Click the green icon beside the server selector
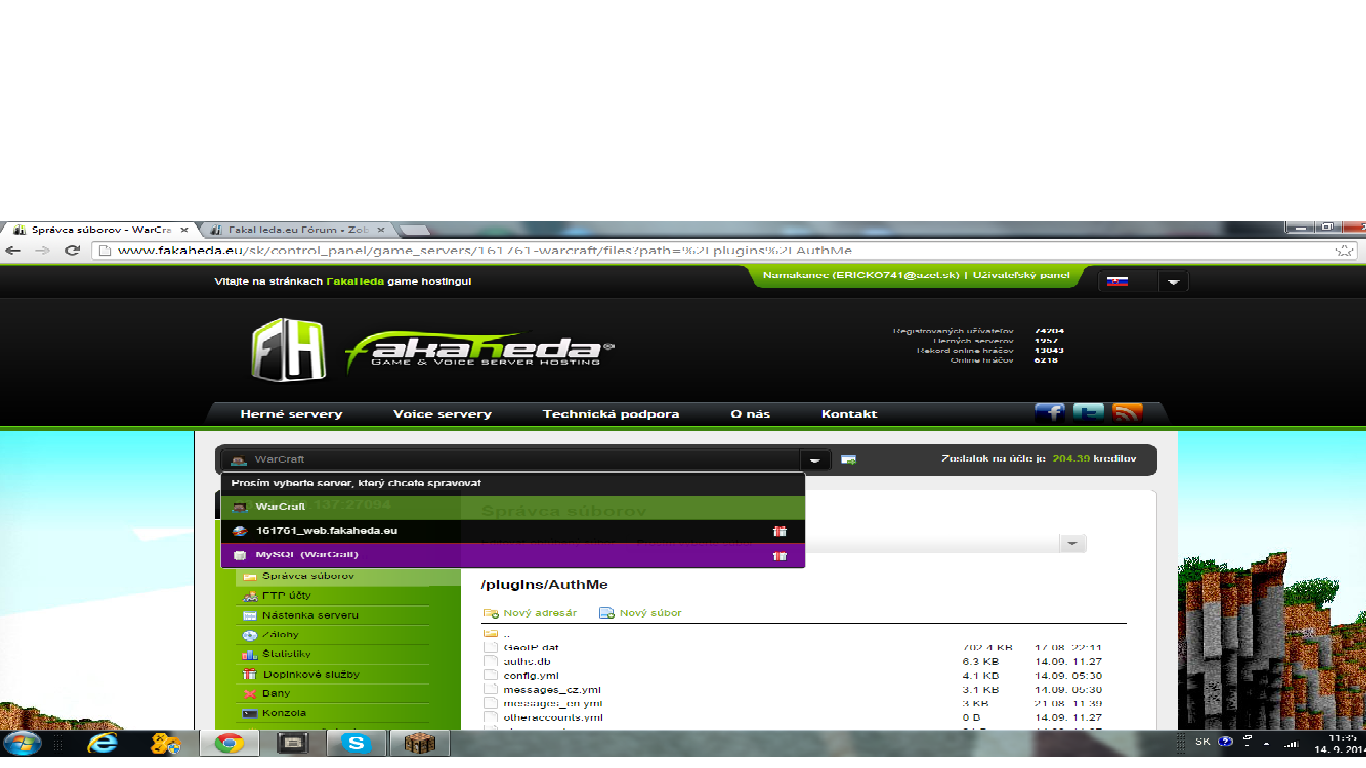1366x768 pixels. click(x=848, y=460)
